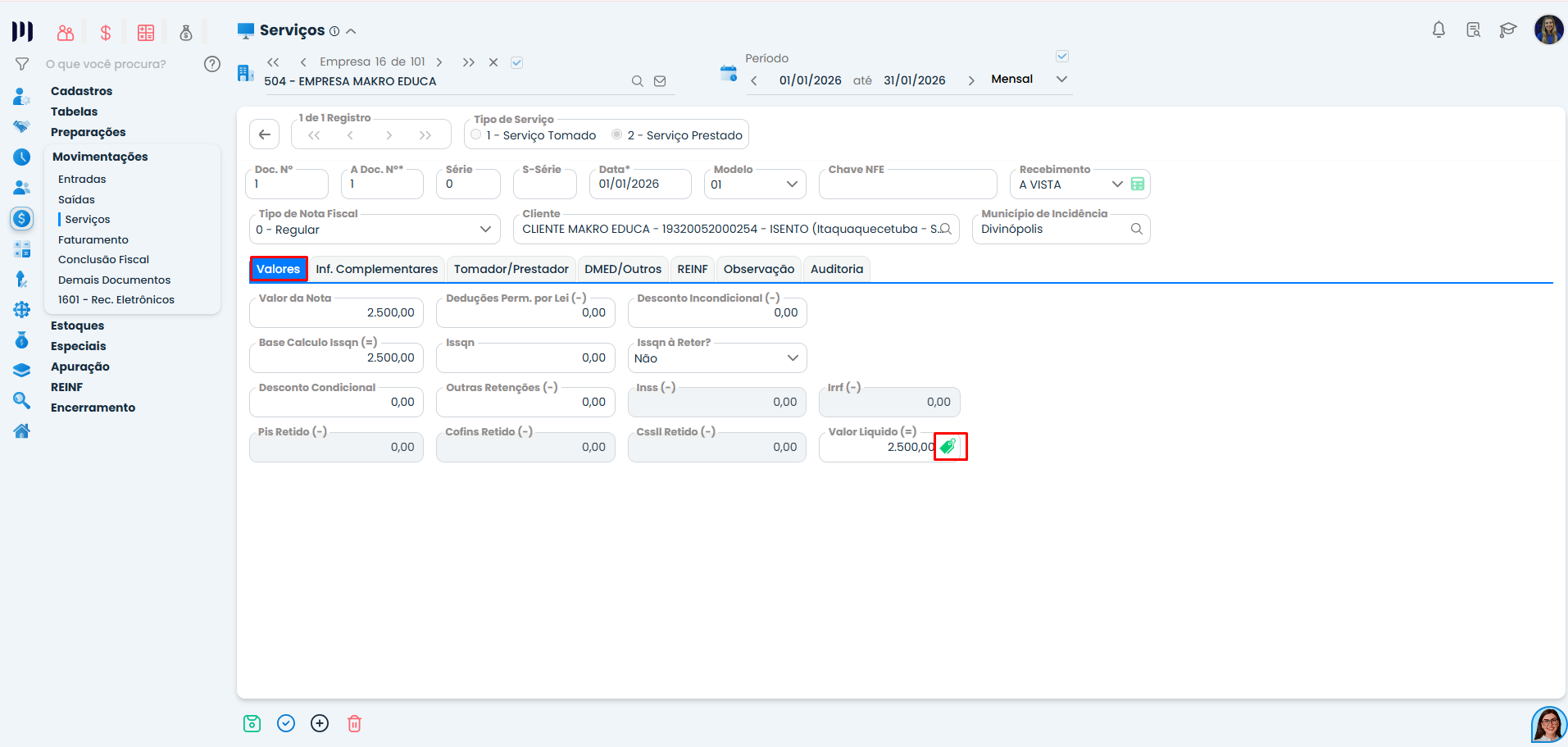This screenshot has height=747, width=1568.
Task: Collapse the Serviços title chevron
Action: tap(351, 31)
